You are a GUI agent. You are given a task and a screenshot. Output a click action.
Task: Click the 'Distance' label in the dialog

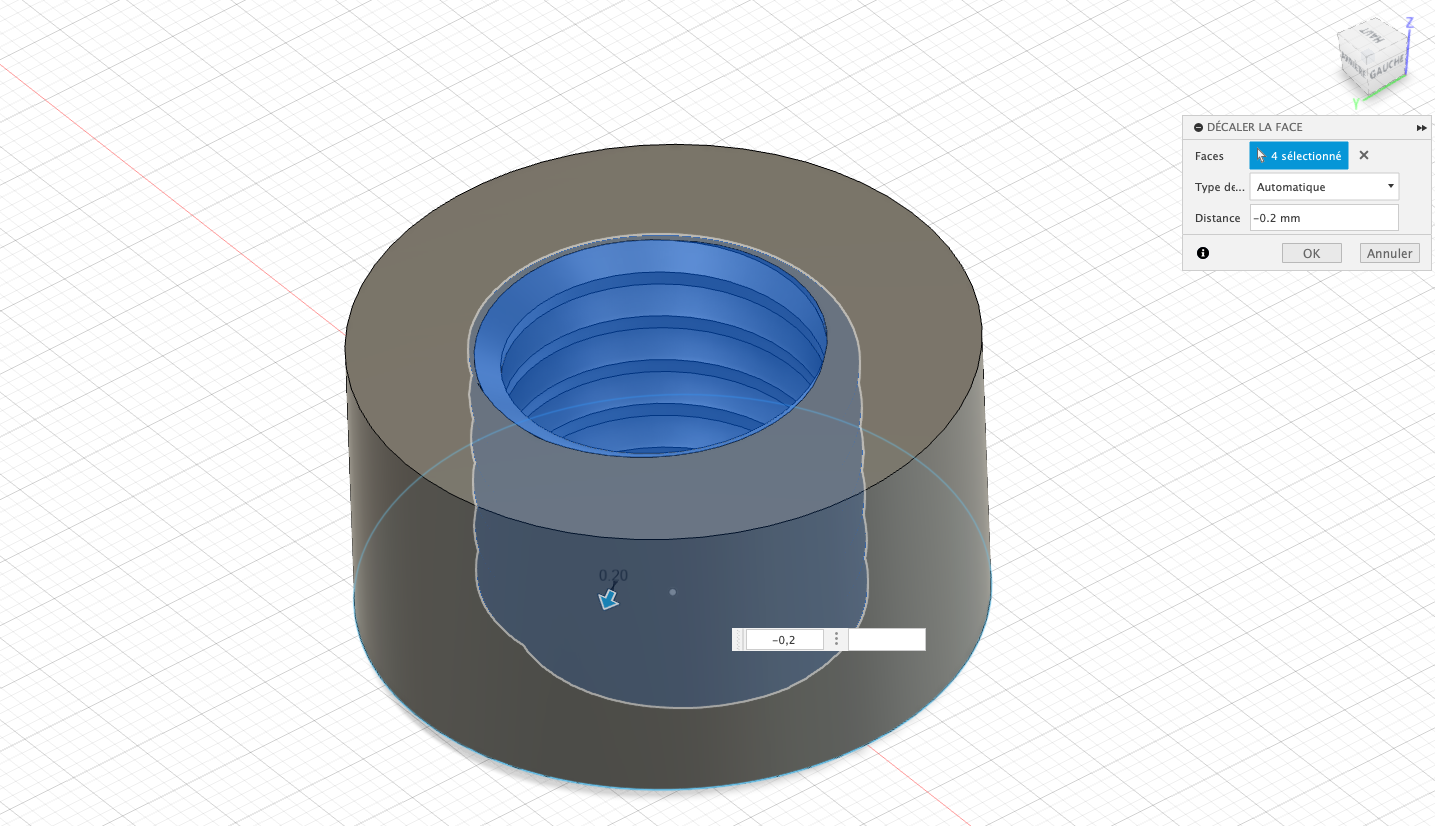(1217, 218)
